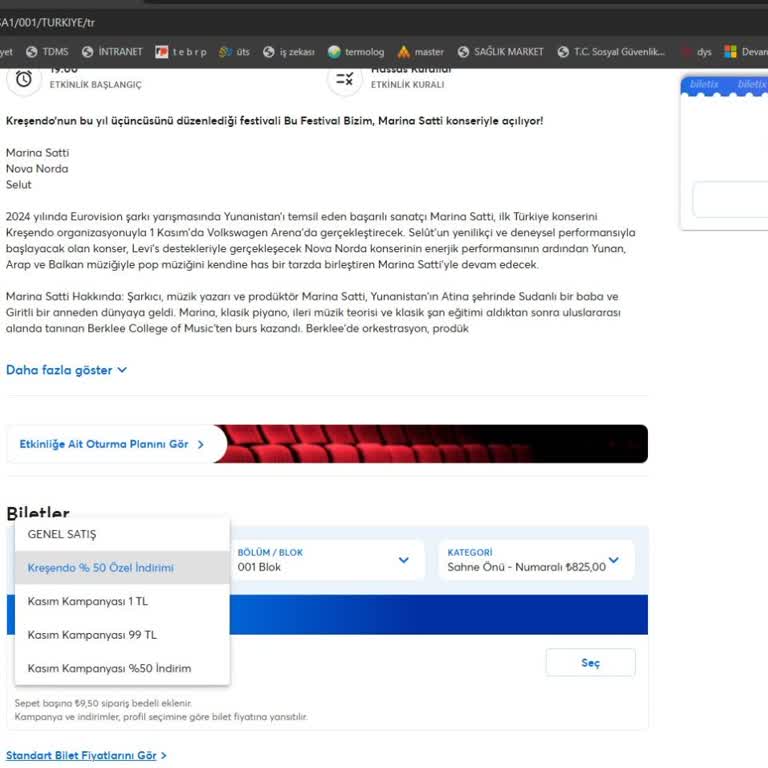Choose Kreşendo % 50 Özel İndirimi option
The image size is (768, 768).
pyautogui.click(x=101, y=568)
